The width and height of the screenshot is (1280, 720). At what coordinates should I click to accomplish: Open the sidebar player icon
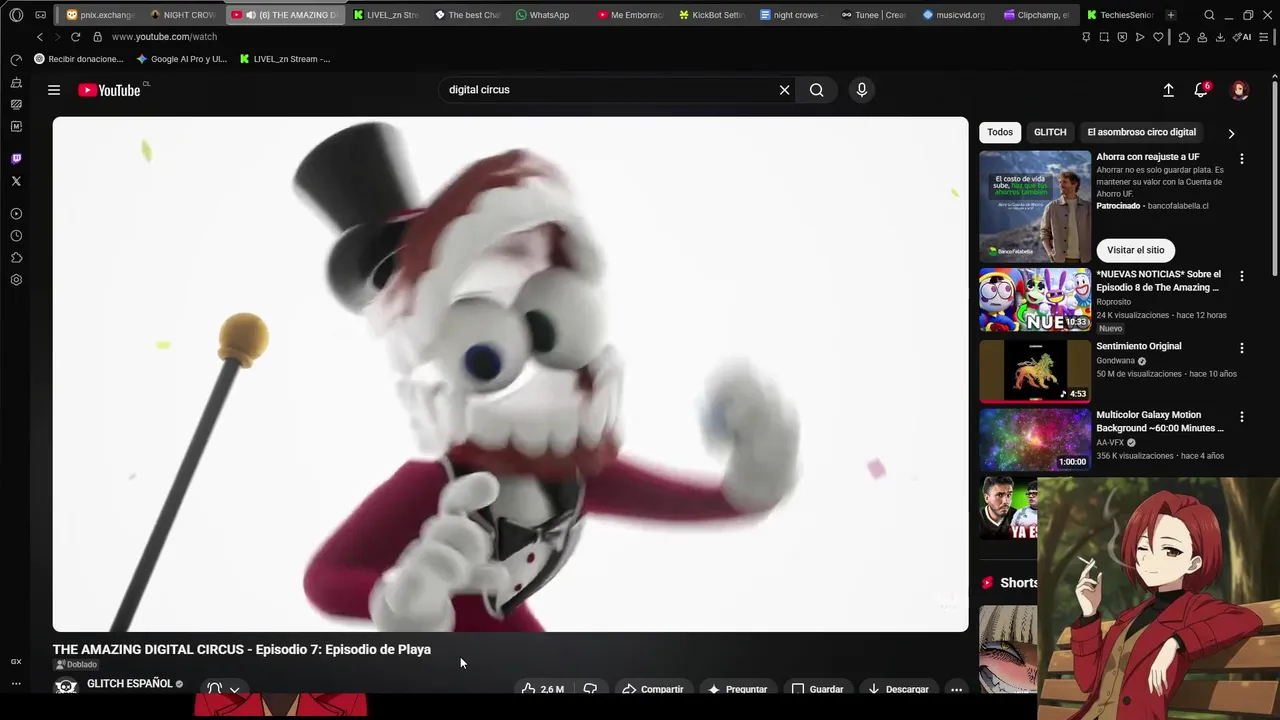pyautogui.click(x=16, y=214)
